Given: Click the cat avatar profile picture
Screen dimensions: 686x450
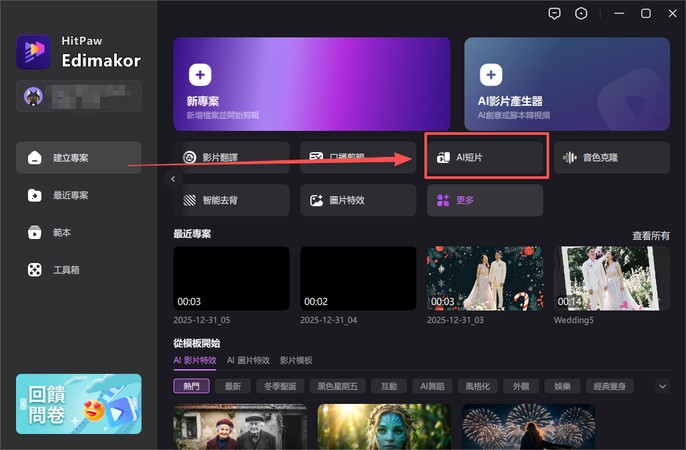Looking at the screenshot, I should click(x=34, y=96).
